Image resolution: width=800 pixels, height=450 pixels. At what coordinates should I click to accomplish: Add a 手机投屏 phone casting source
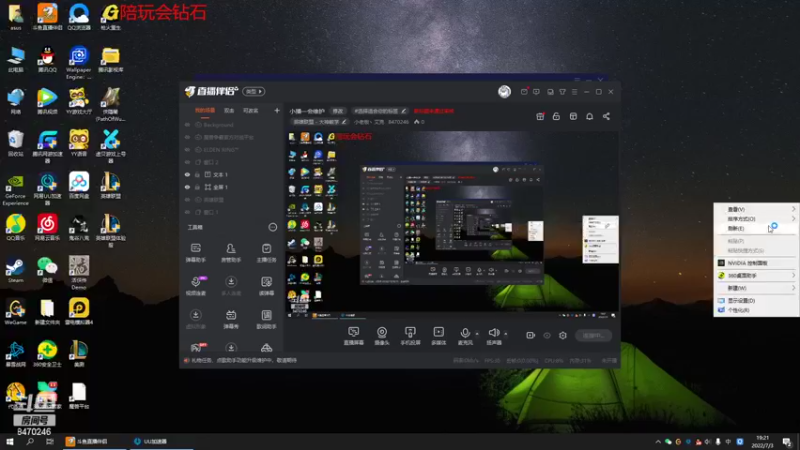(410, 336)
